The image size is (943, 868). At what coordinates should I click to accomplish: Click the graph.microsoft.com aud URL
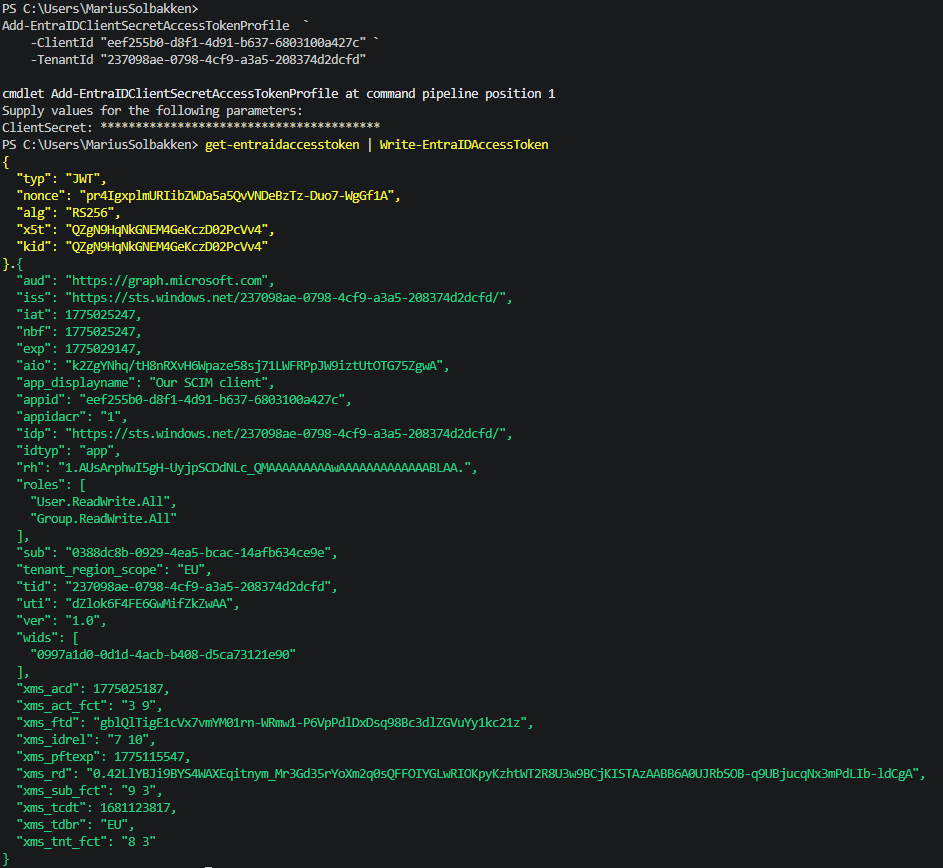[169, 281]
